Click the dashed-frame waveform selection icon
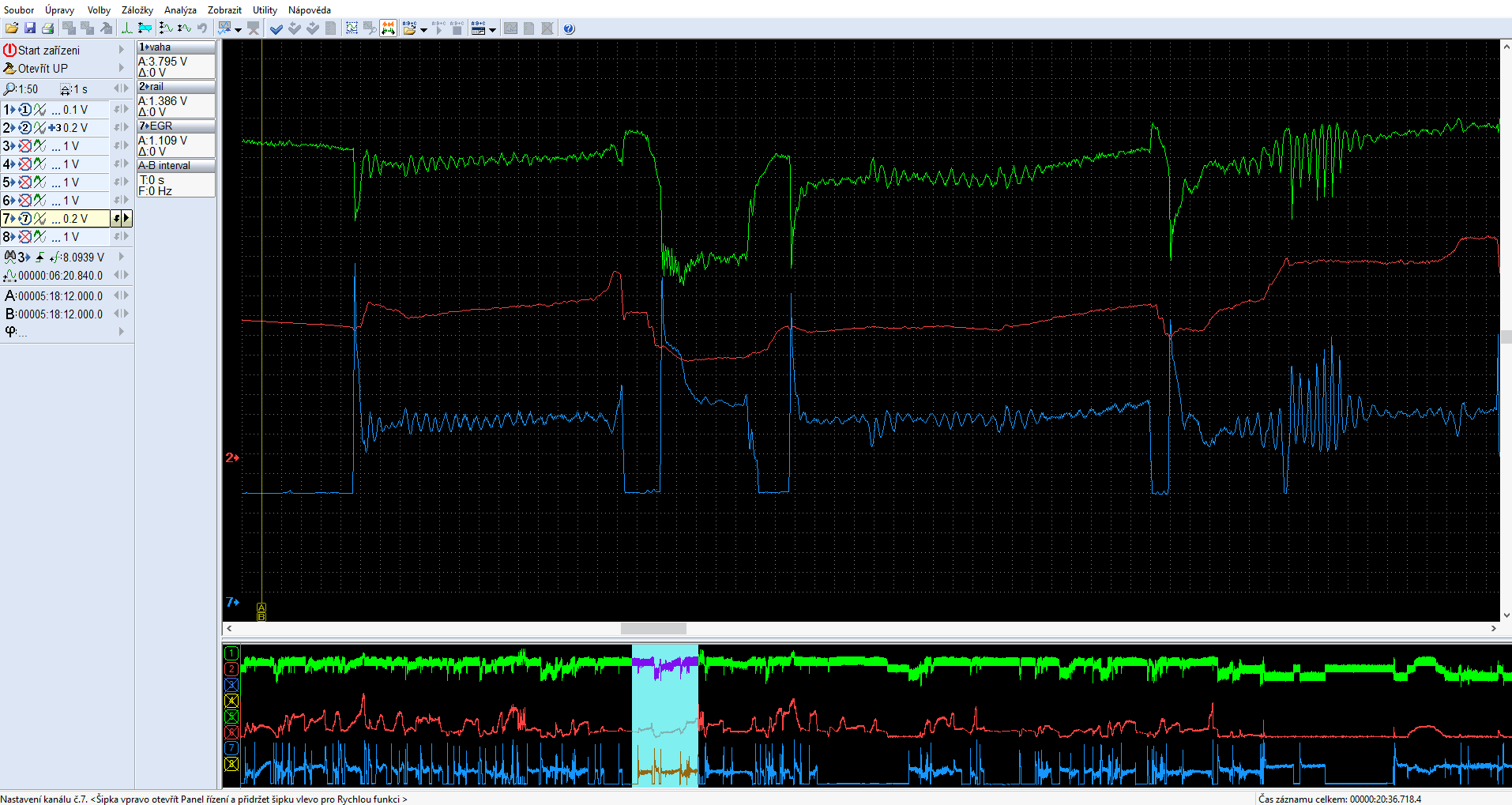This screenshot has width=1512, height=805. tap(352, 28)
